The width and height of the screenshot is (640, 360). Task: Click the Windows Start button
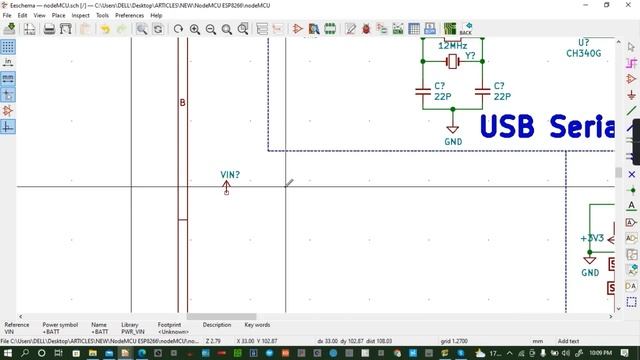(8, 353)
